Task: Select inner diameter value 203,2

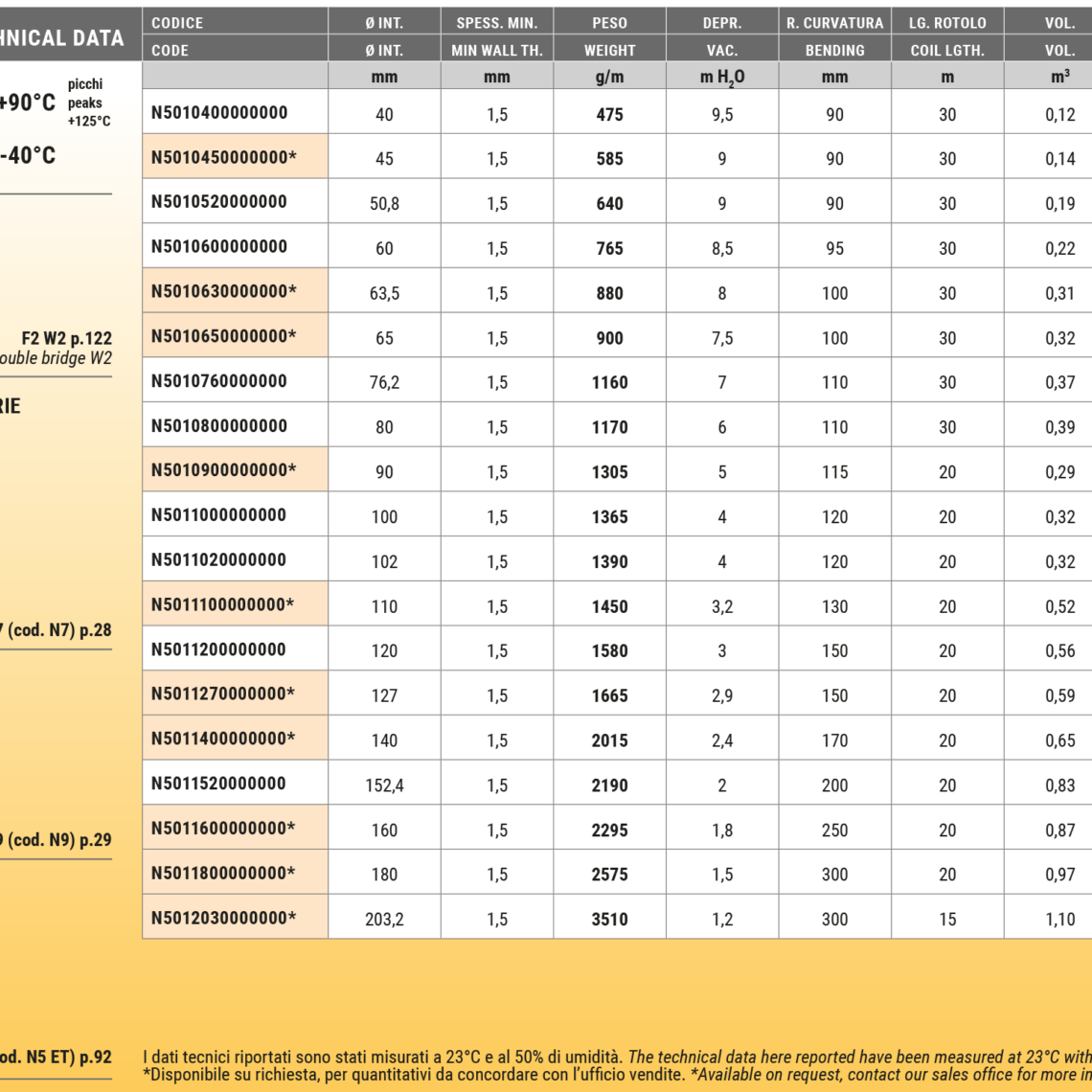Action: click(x=384, y=920)
